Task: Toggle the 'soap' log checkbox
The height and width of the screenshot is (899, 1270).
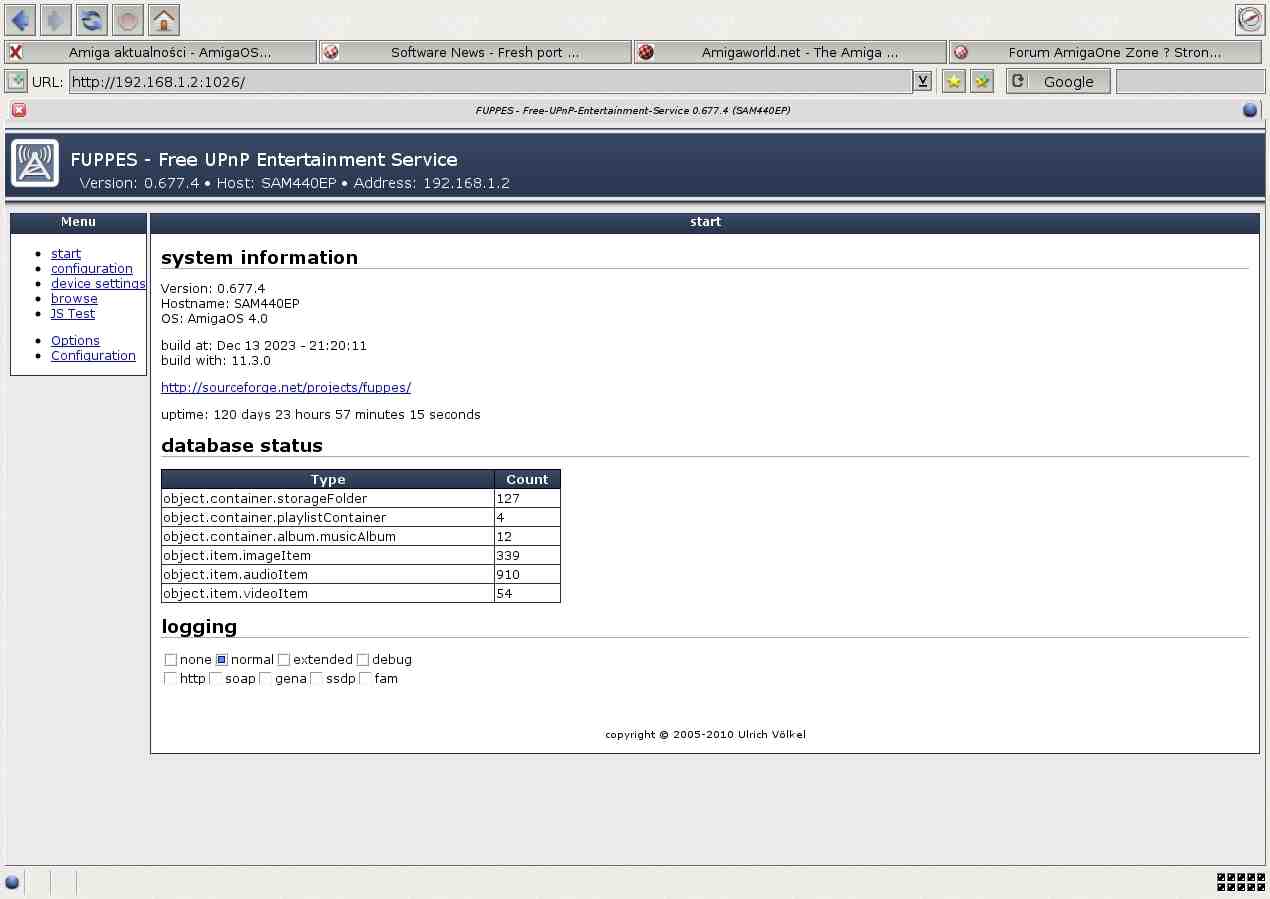Action: point(215,679)
